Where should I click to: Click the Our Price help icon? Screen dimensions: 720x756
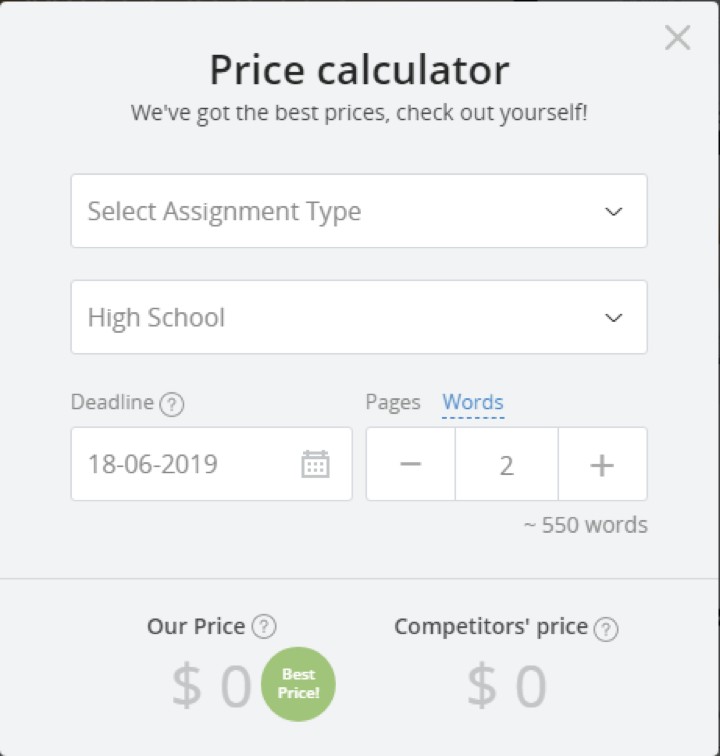[x=264, y=627]
